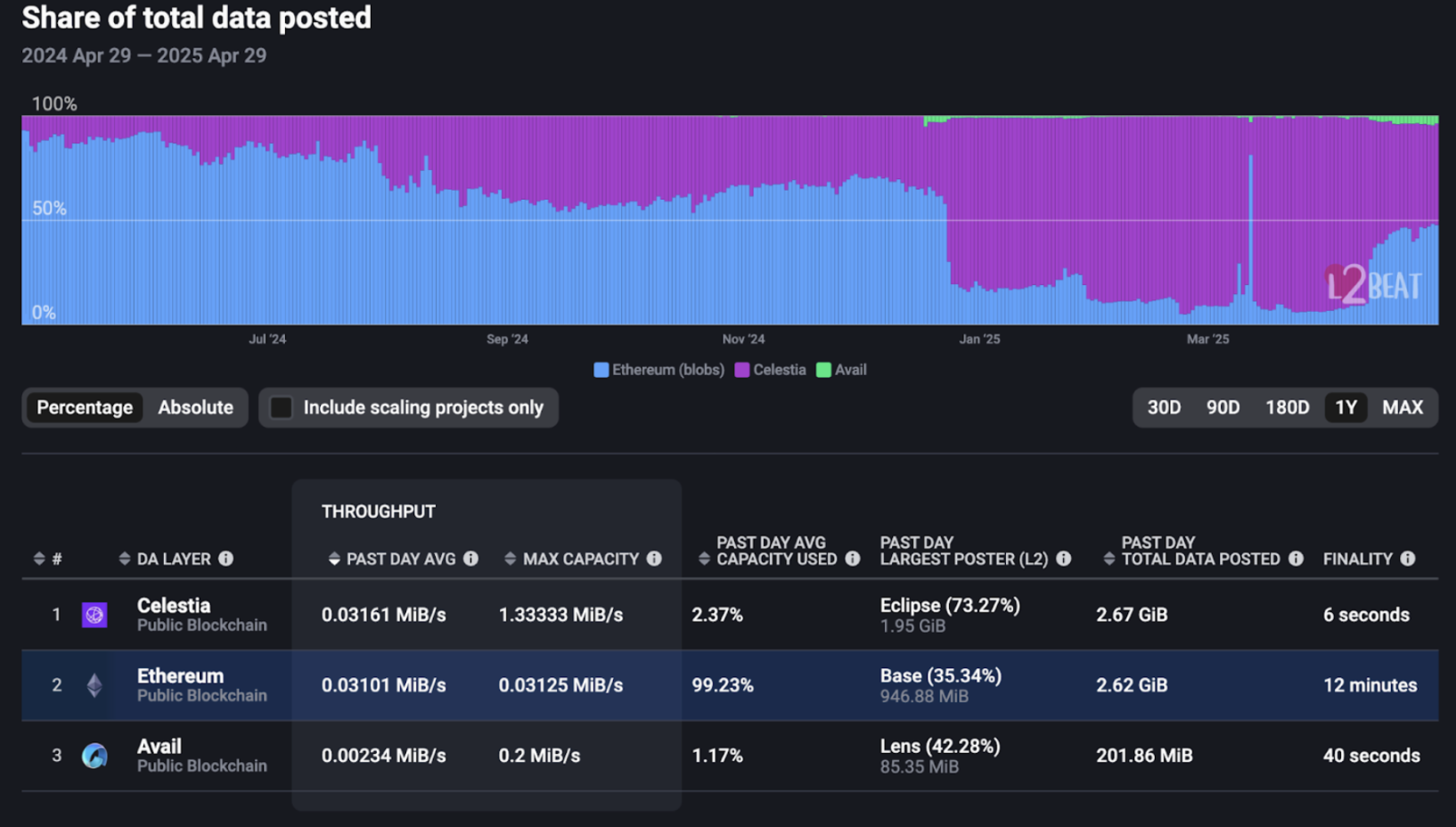Click the Avail logo icon in row 3
This screenshot has height=827, width=1456.
point(94,756)
